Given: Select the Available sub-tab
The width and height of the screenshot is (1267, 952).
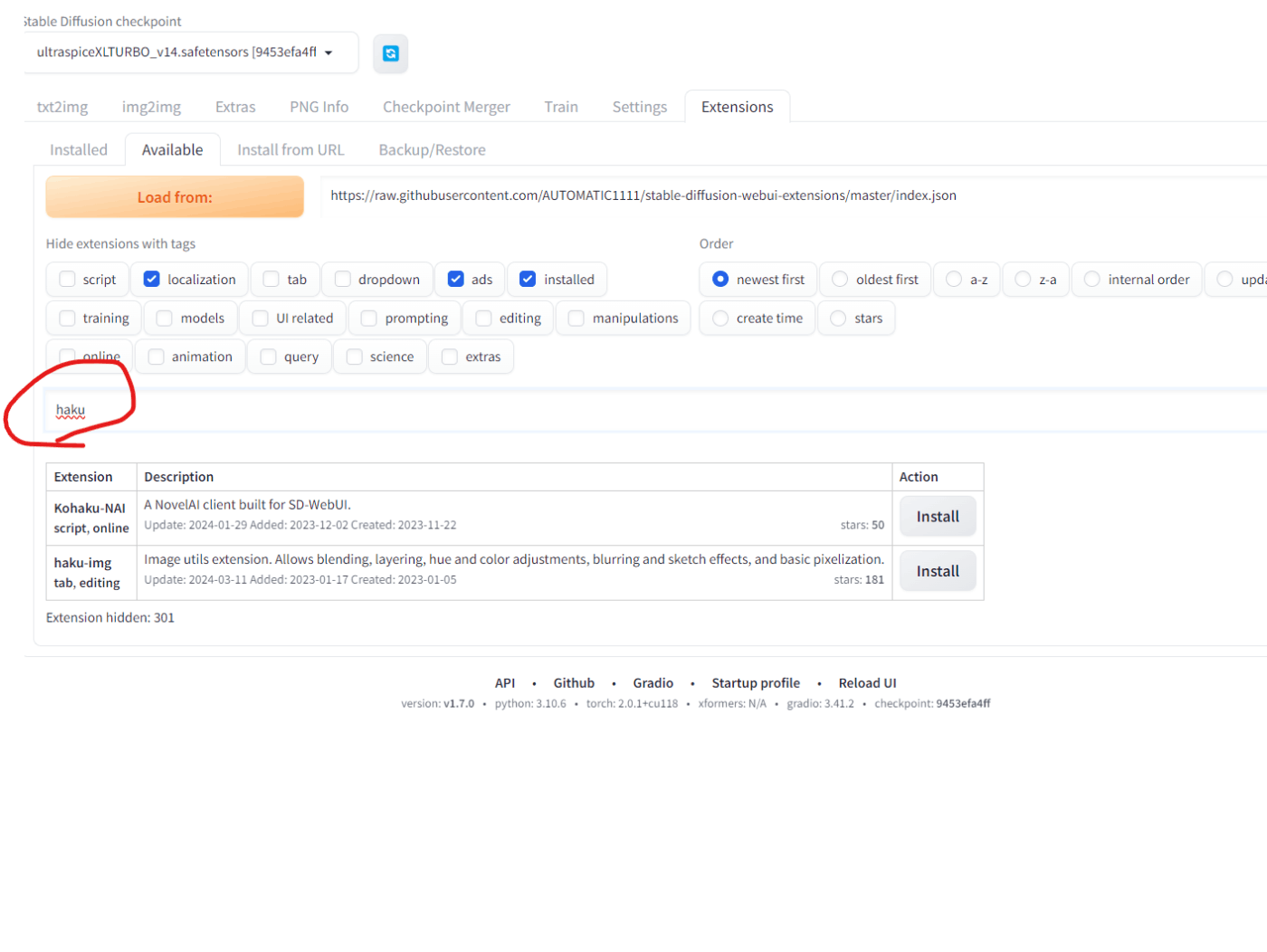Looking at the screenshot, I should (172, 150).
